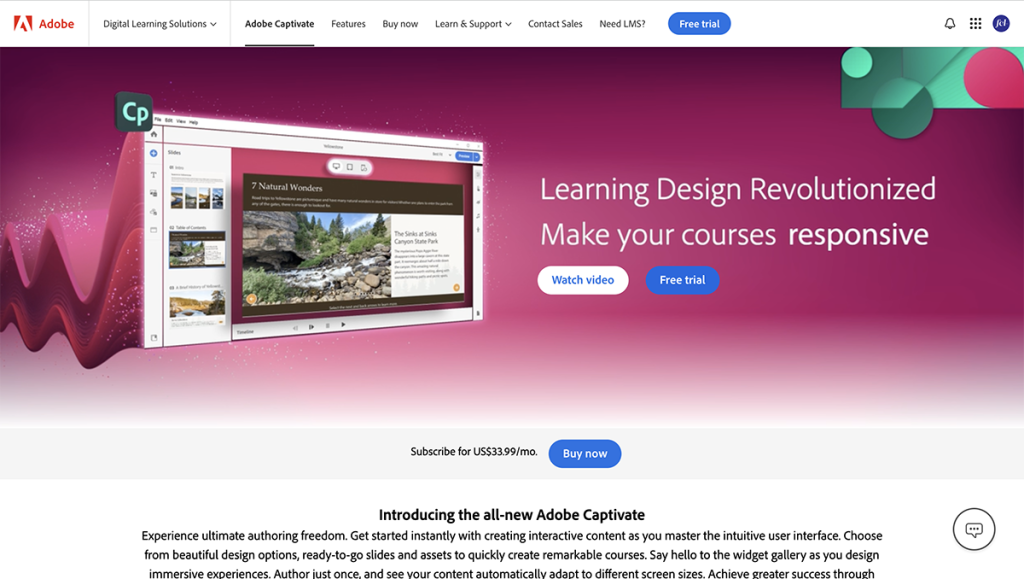This screenshot has width=1024, height=579.
Task: Open the apps grid icon
Action: (x=975, y=23)
